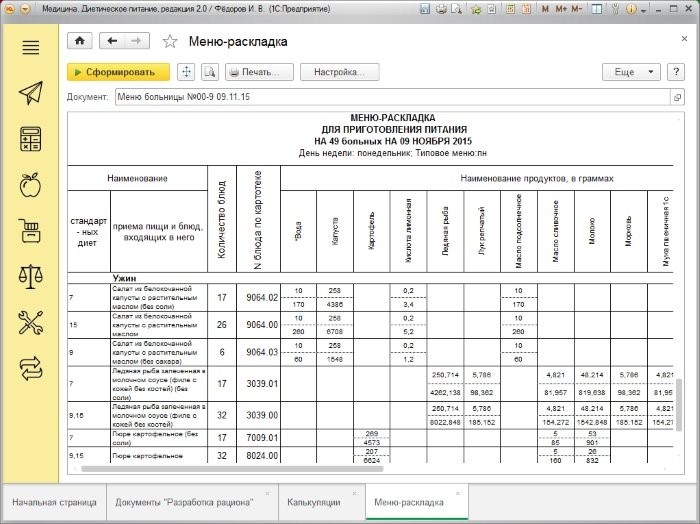Click the split window panels icon in the title bar
The height and width of the screenshot is (524, 700).
tap(596, 8)
